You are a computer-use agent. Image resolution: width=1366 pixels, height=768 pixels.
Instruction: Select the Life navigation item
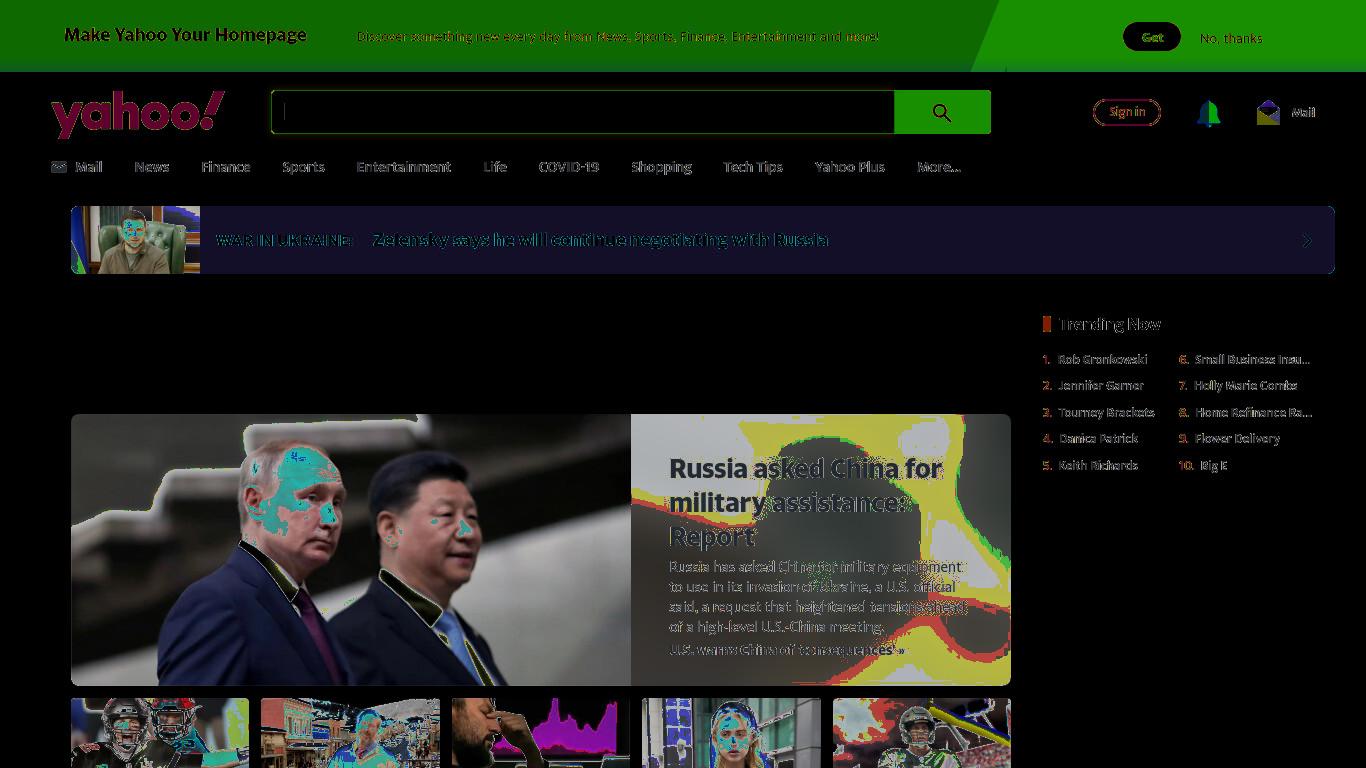coord(495,167)
